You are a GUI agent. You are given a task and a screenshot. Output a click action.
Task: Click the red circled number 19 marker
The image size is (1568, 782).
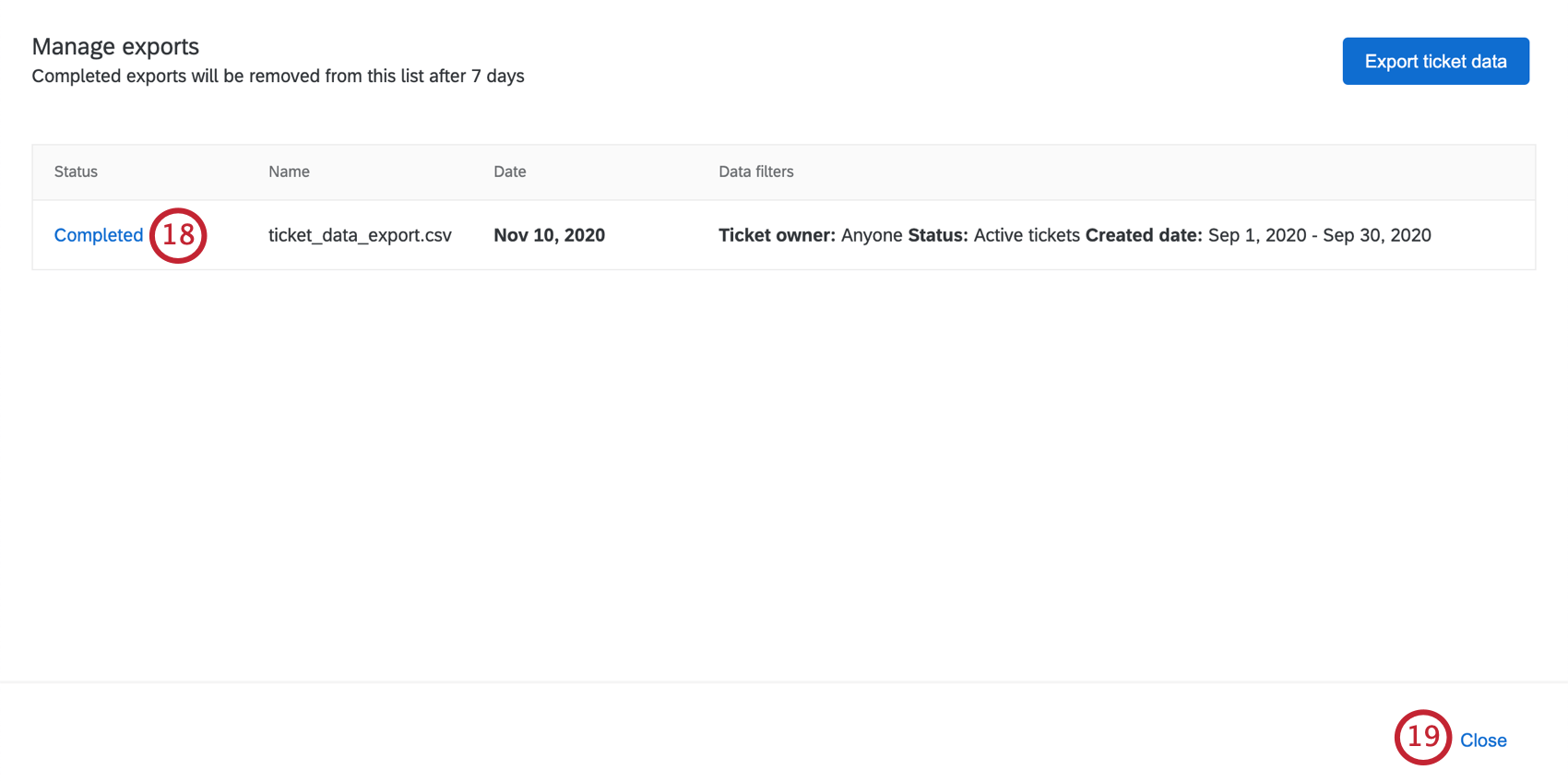[x=1422, y=737]
